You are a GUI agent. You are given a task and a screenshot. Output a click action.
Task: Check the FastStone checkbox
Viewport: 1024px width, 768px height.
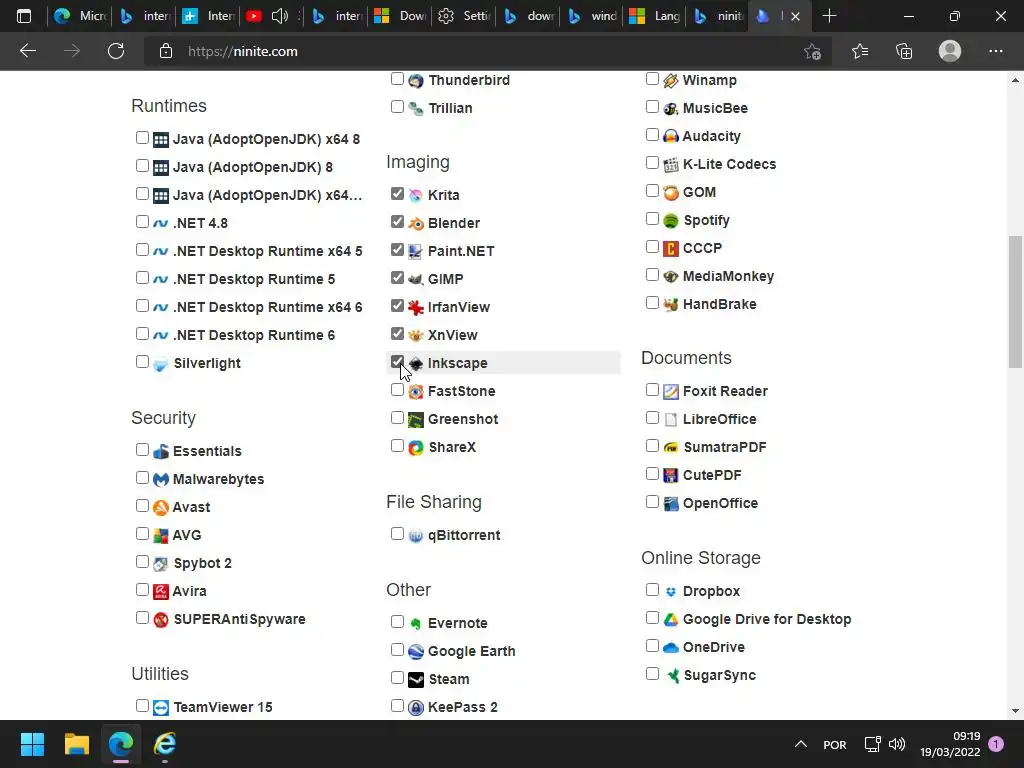[397, 390]
